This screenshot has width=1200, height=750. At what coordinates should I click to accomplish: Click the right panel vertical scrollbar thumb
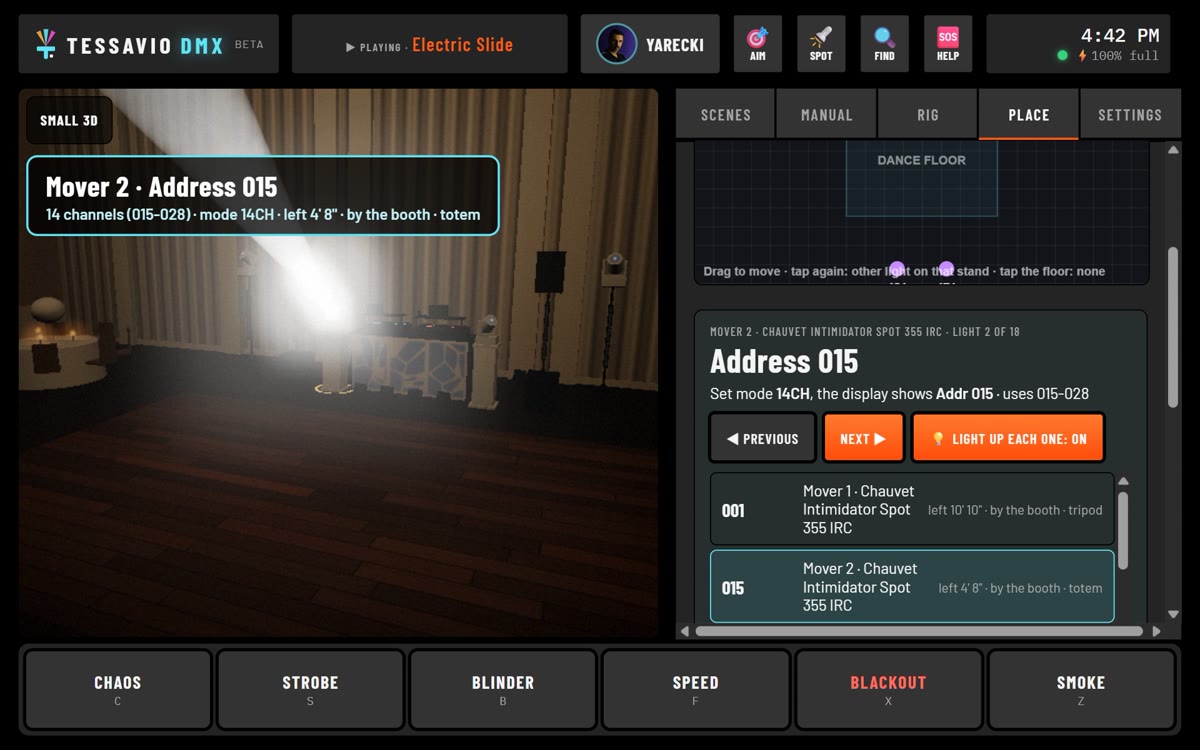click(1173, 327)
